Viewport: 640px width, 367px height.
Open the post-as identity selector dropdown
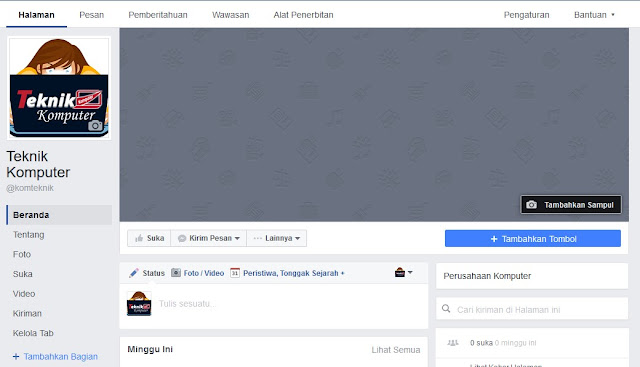(x=404, y=272)
